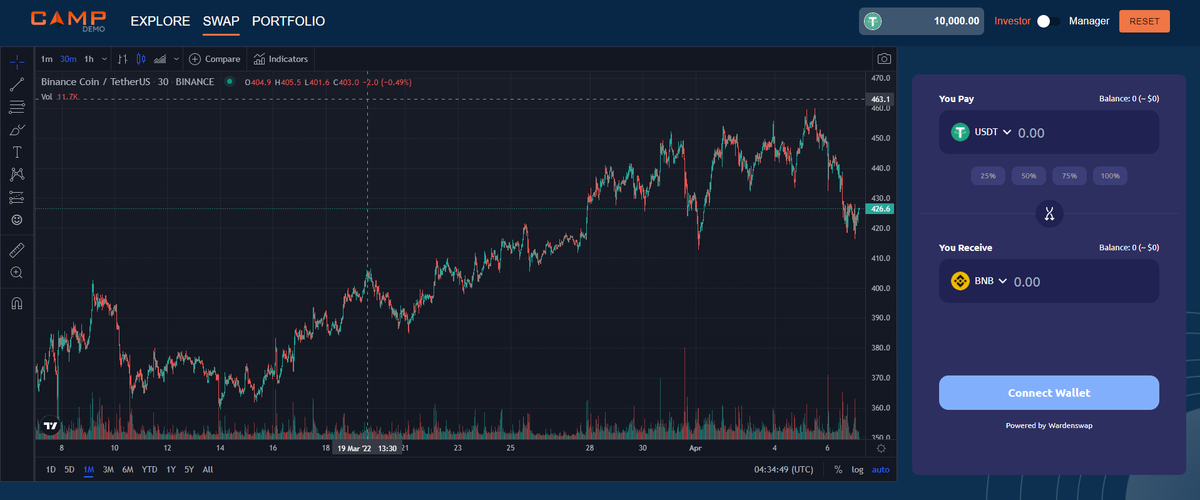Click the green market status dot
This screenshot has width=1200, height=500.
[230, 82]
